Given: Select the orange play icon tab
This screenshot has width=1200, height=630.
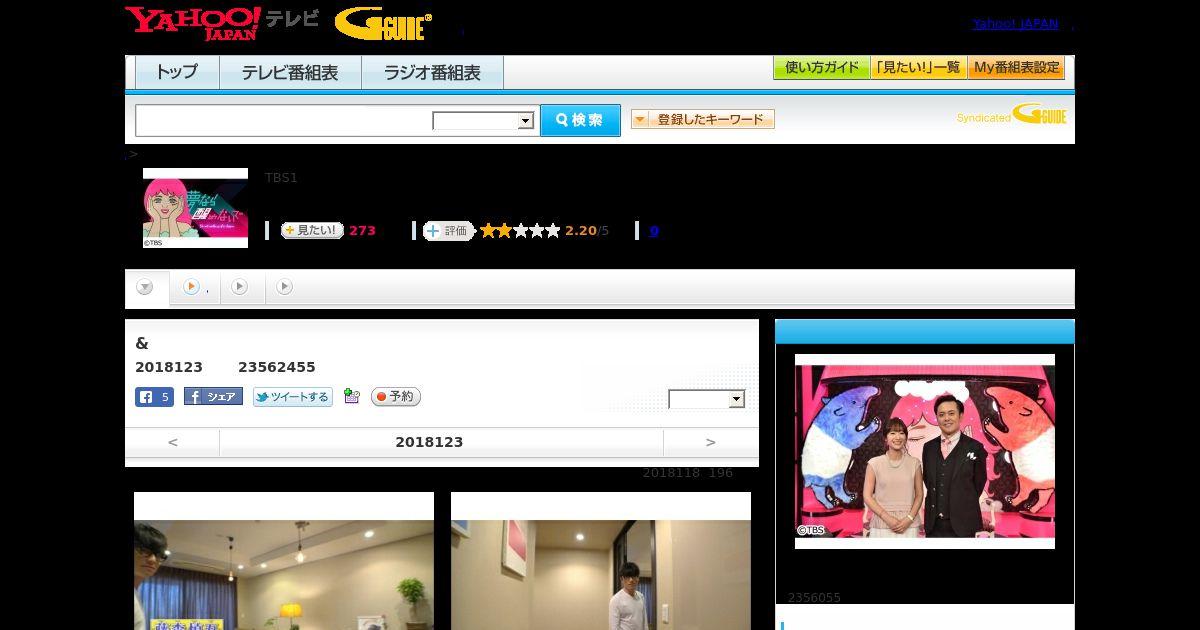Looking at the screenshot, I should pyautogui.click(x=191, y=287).
